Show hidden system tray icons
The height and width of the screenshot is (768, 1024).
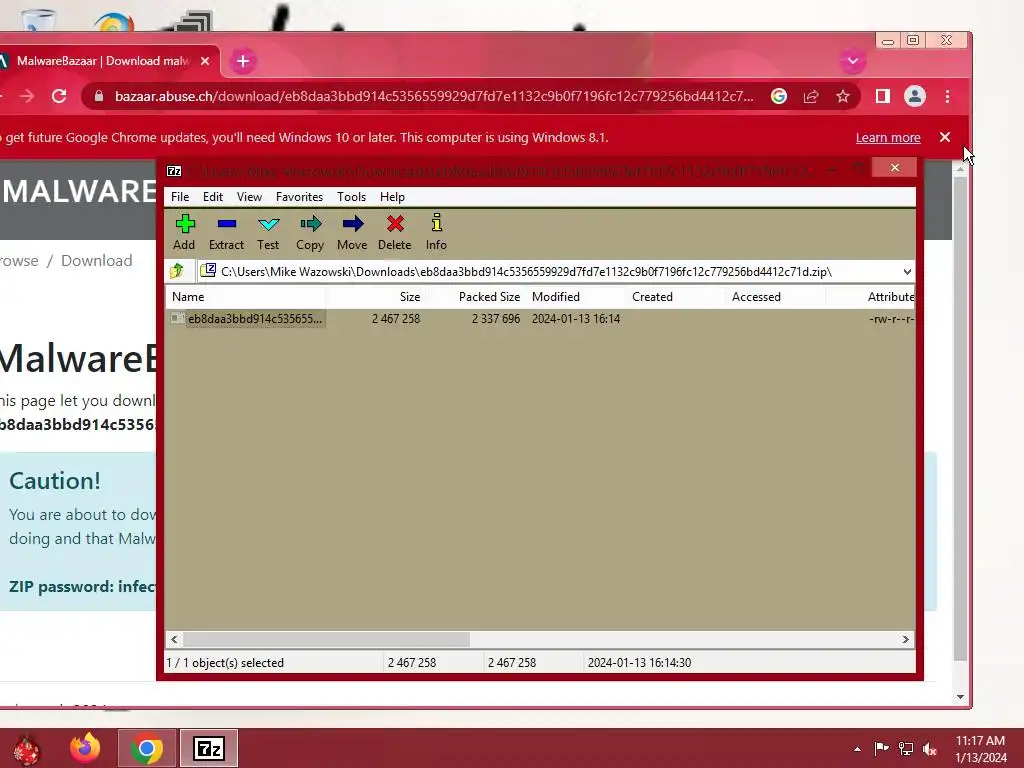click(x=857, y=749)
